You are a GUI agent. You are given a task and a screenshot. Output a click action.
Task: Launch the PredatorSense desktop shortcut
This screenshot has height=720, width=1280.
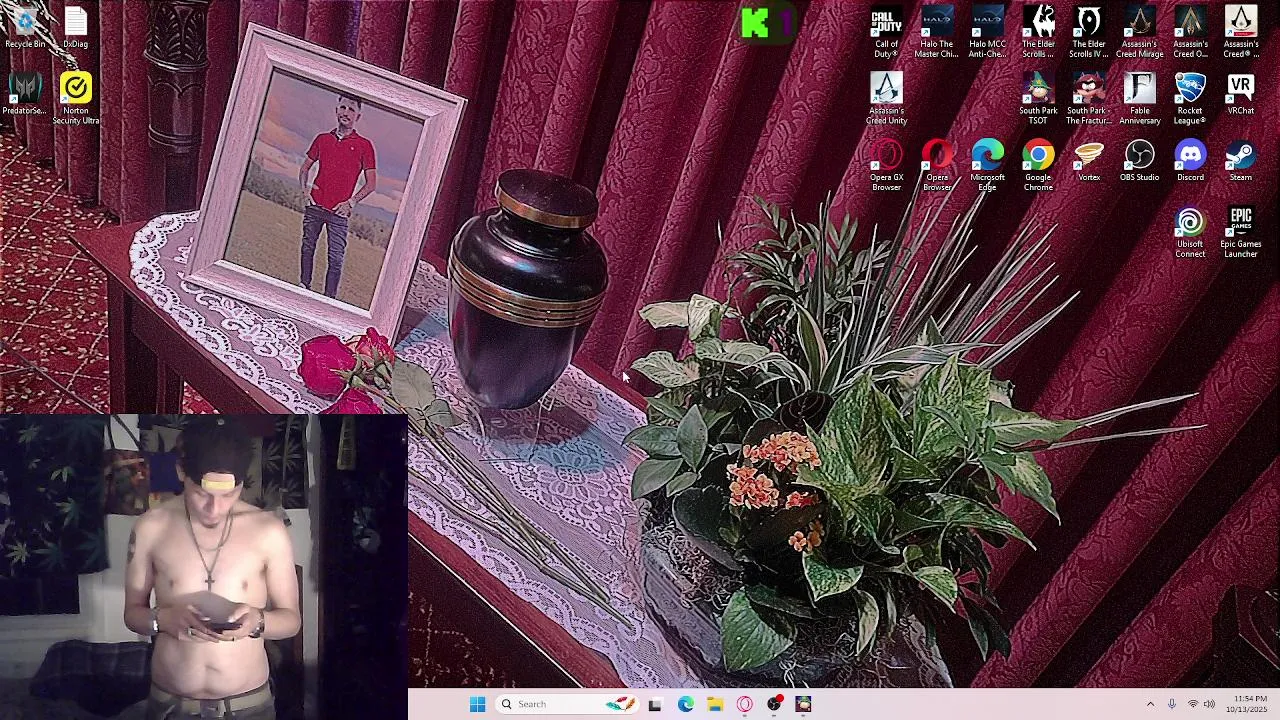coord(25,95)
